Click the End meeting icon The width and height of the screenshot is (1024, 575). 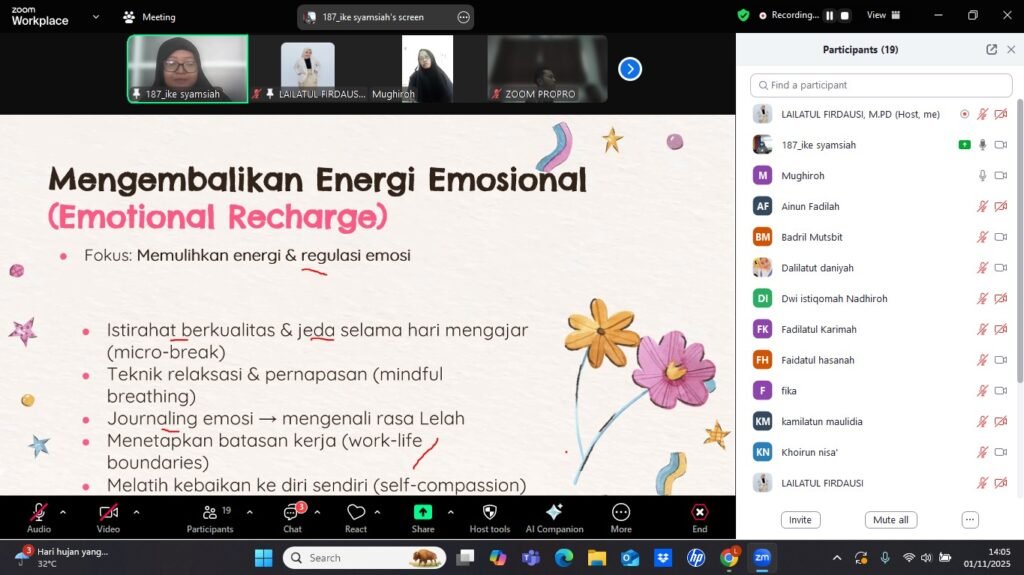pos(699,512)
